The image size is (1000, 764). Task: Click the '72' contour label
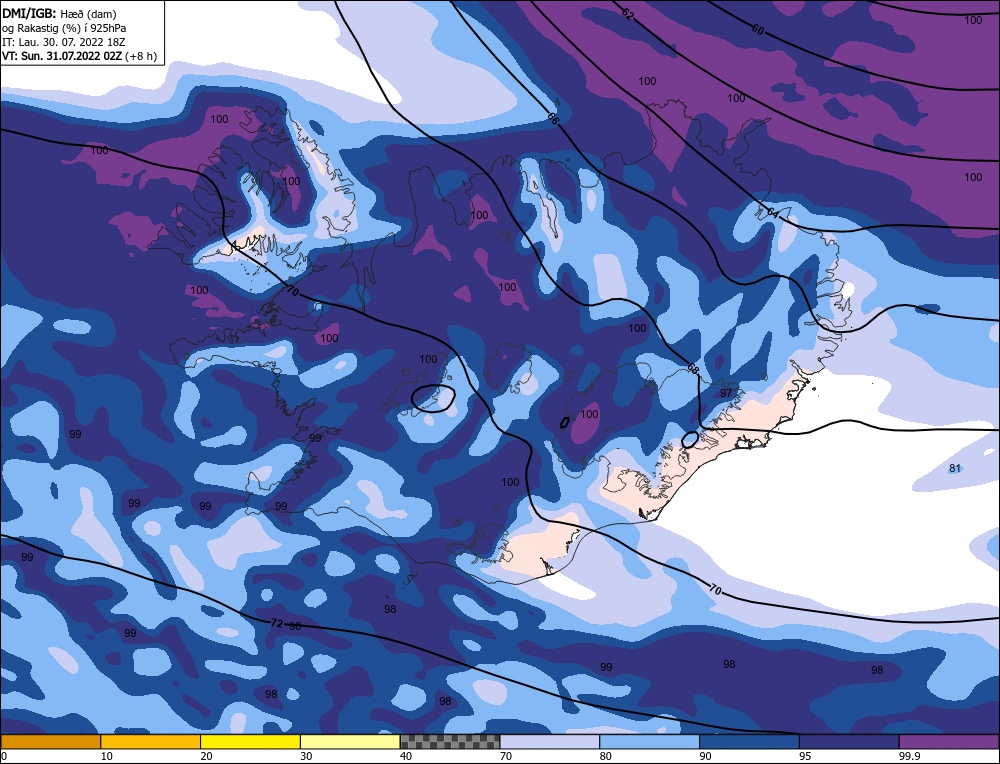(x=276, y=623)
